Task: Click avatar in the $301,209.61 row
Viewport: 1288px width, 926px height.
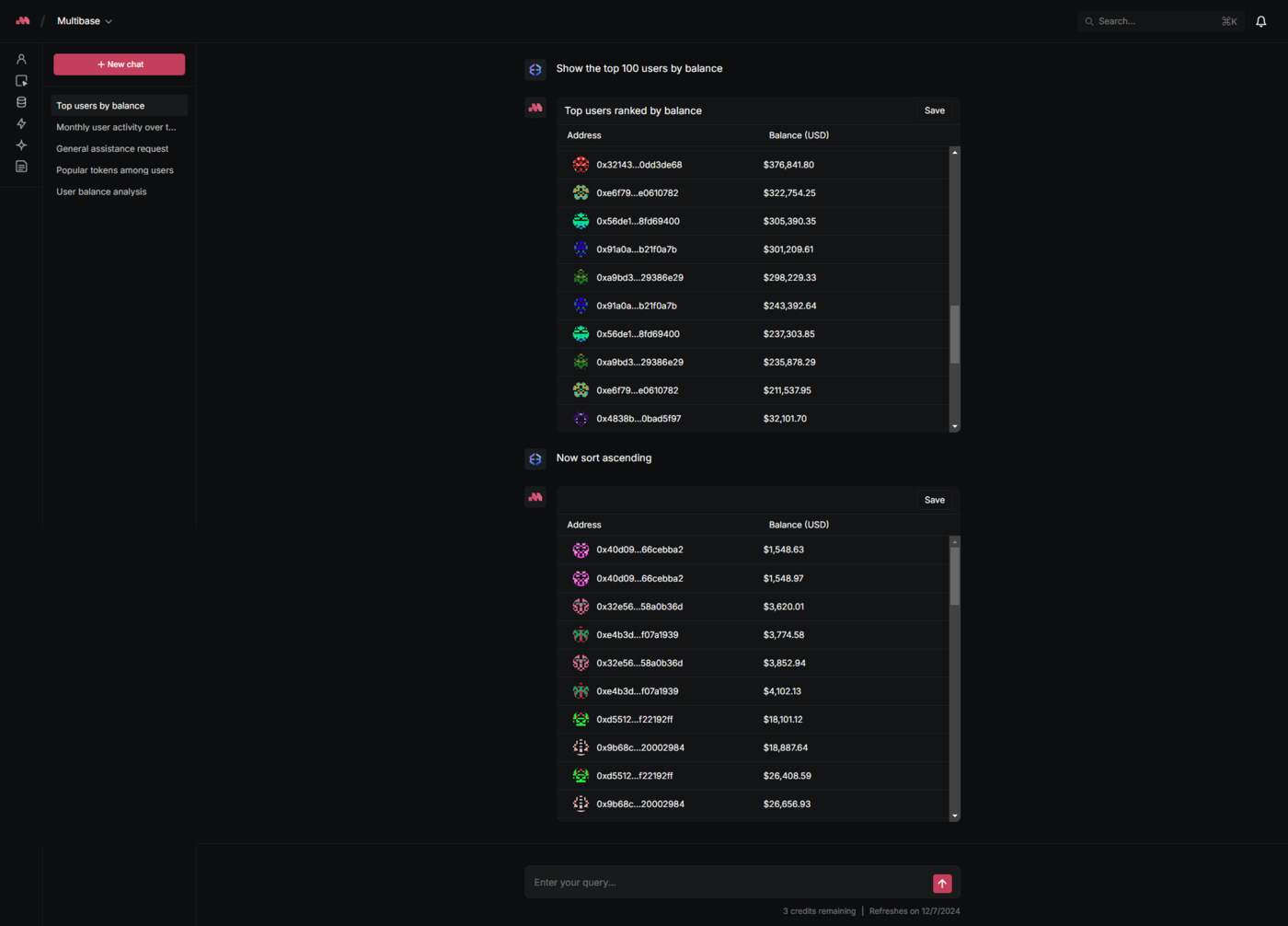Action: point(581,249)
